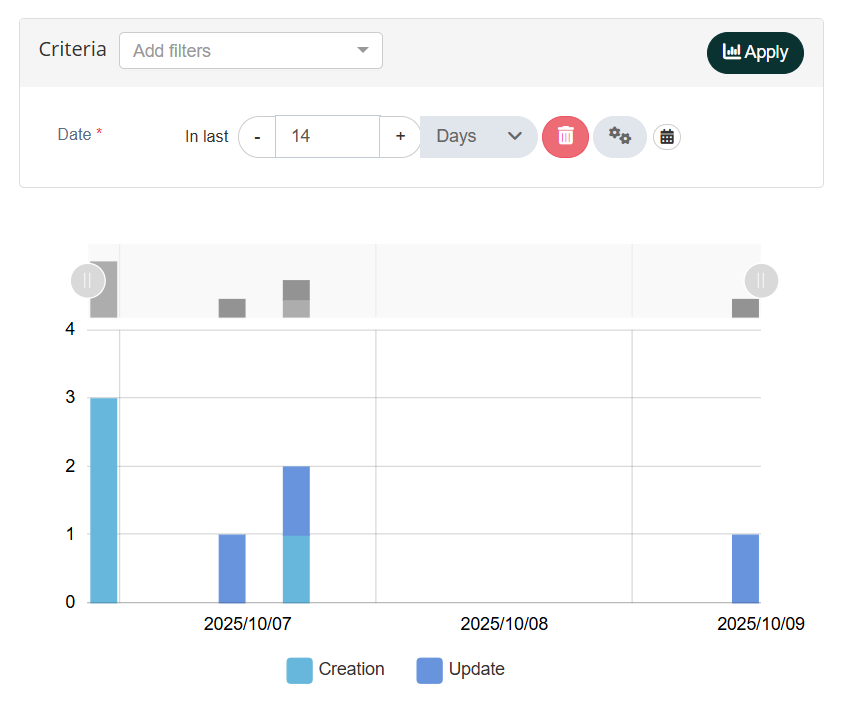Click the stacked bar's Update segment
The image size is (848, 723).
(x=296, y=500)
